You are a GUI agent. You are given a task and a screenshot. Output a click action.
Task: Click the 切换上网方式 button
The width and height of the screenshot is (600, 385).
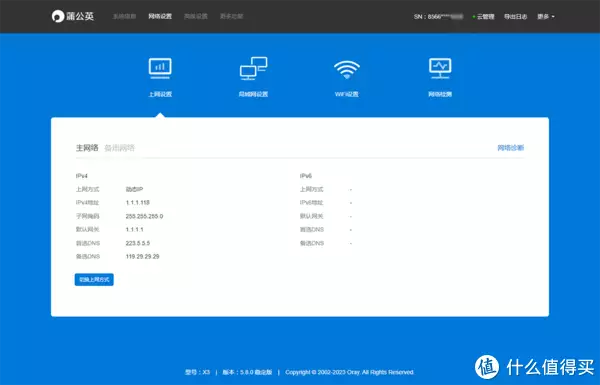tap(94, 279)
